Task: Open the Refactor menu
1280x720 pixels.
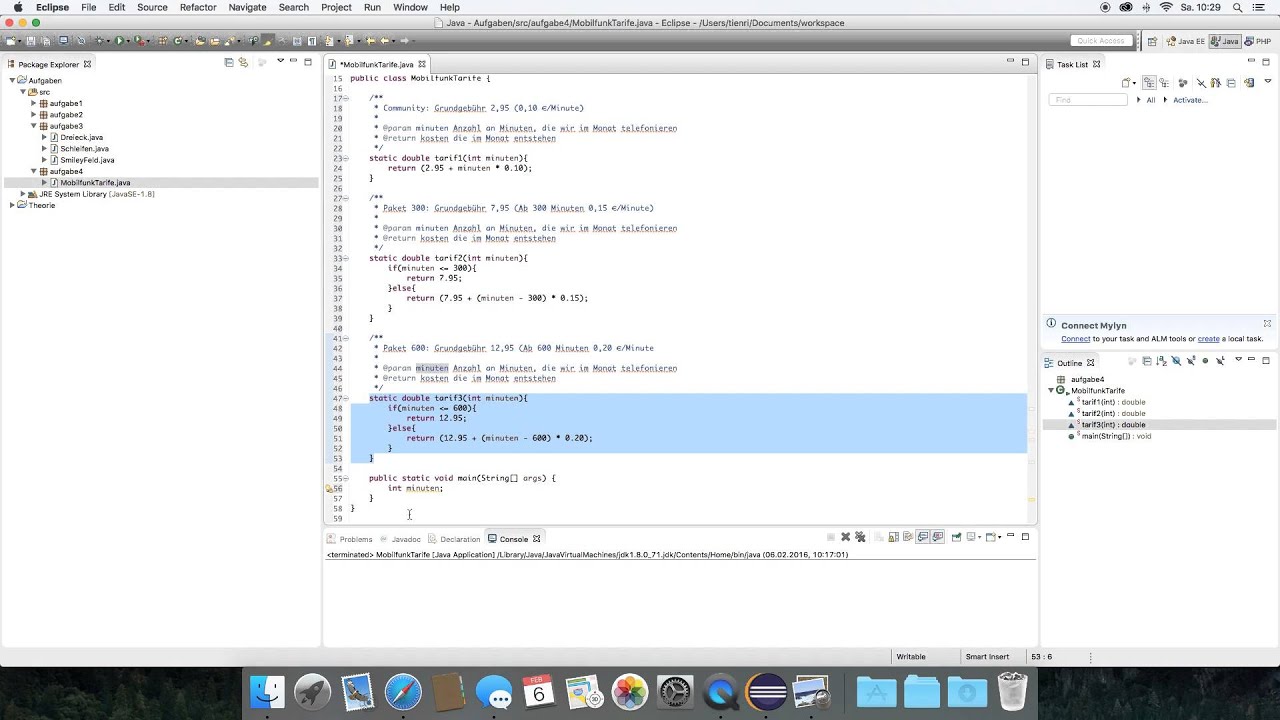Action: [x=198, y=7]
